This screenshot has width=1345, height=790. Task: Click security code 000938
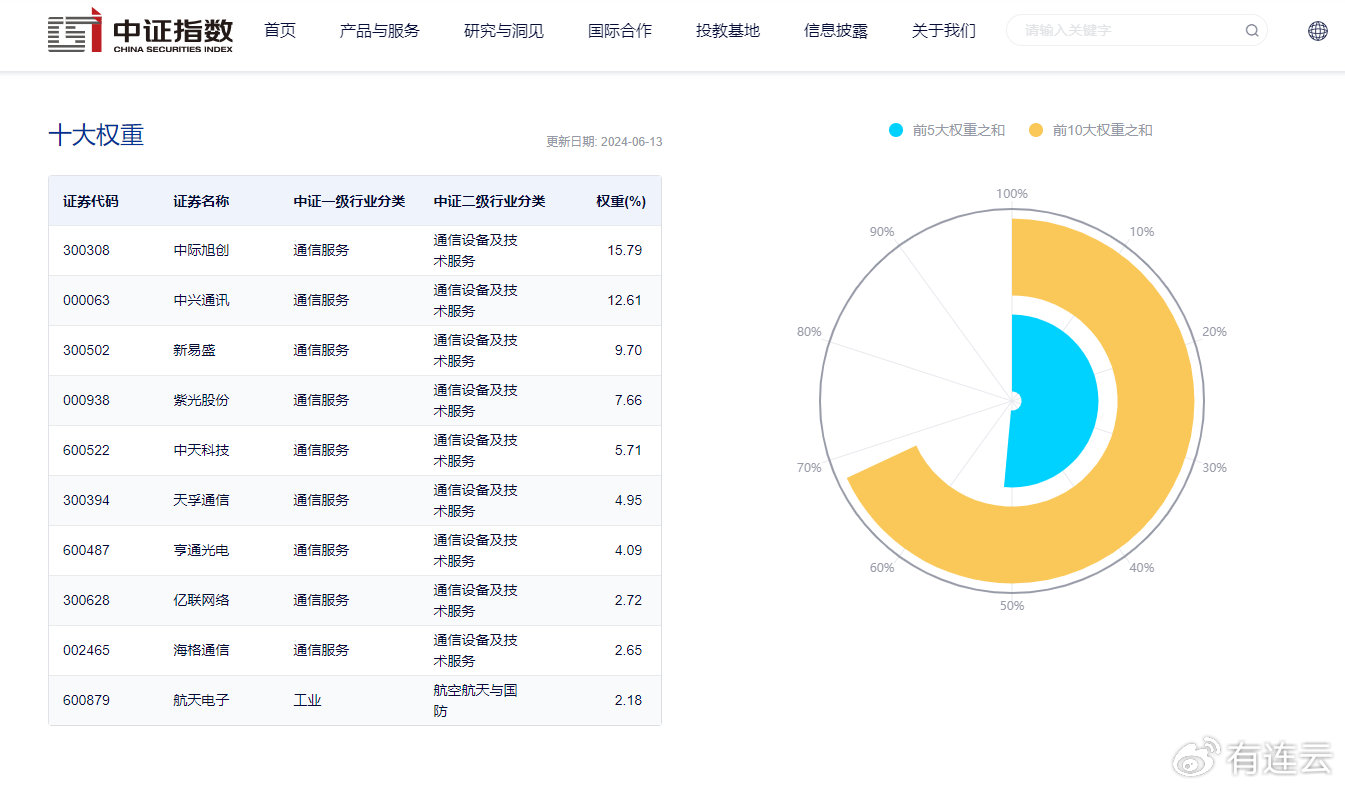click(x=86, y=400)
